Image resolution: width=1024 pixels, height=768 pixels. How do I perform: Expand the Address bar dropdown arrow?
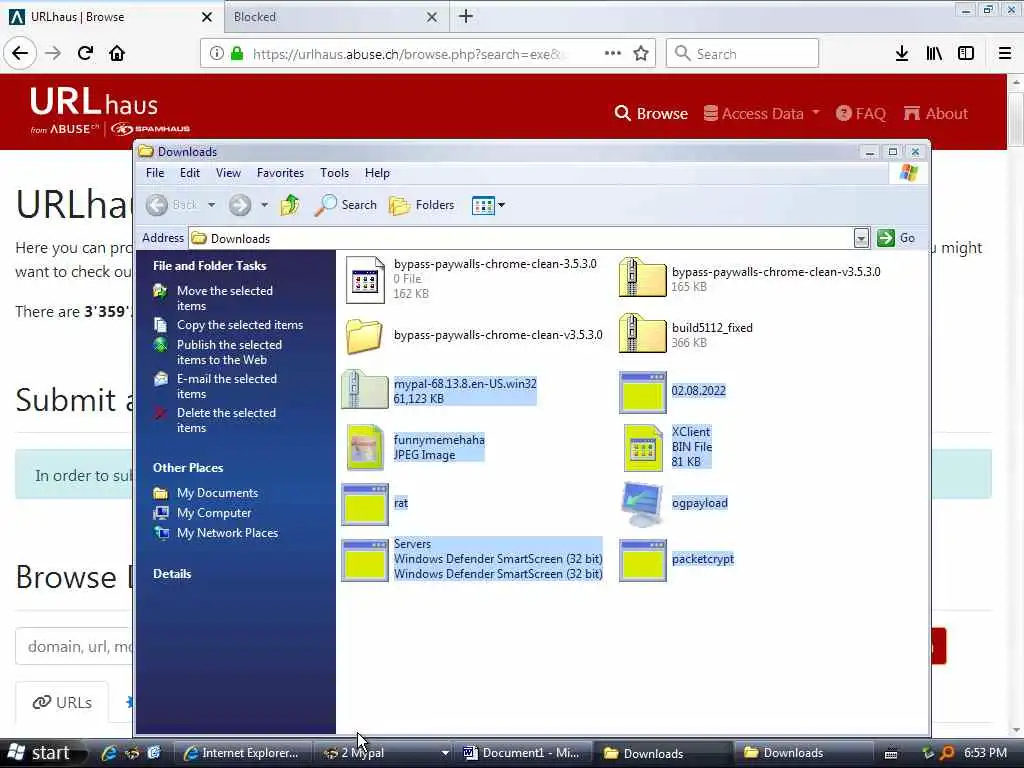[861, 238]
